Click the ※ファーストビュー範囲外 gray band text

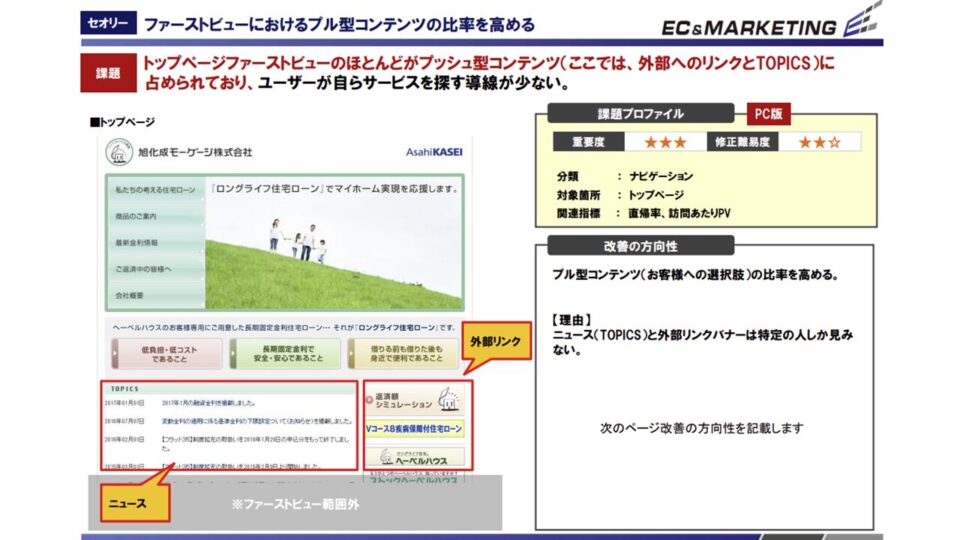[x=295, y=504]
